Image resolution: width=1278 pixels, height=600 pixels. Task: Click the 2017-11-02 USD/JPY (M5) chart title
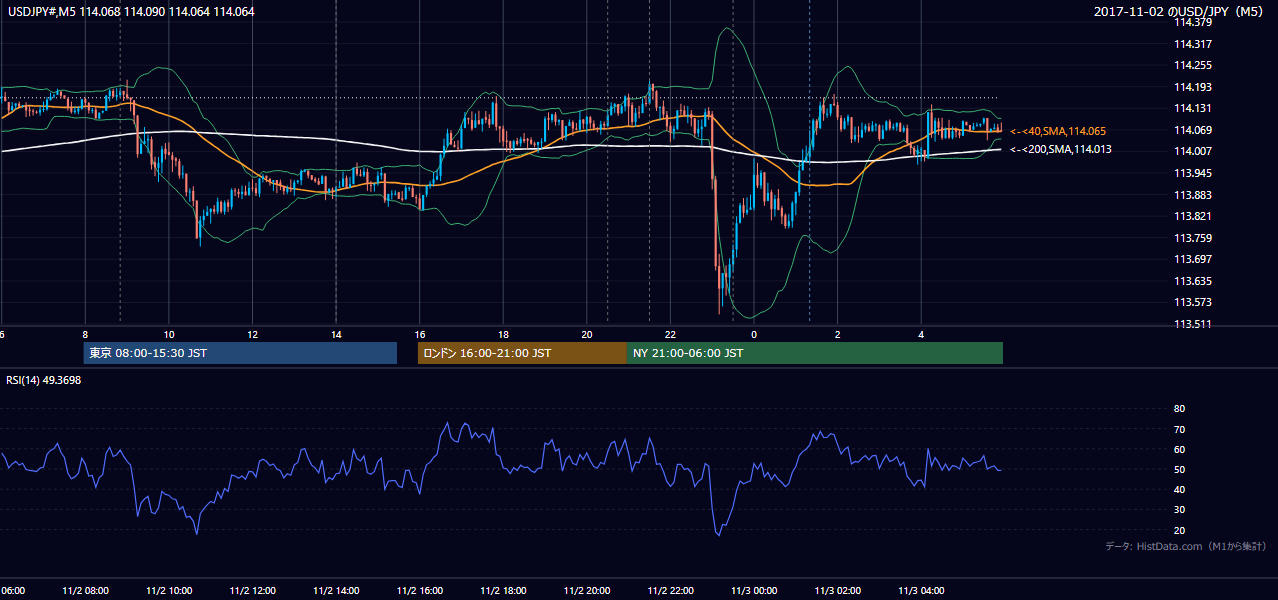(x=1180, y=11)
